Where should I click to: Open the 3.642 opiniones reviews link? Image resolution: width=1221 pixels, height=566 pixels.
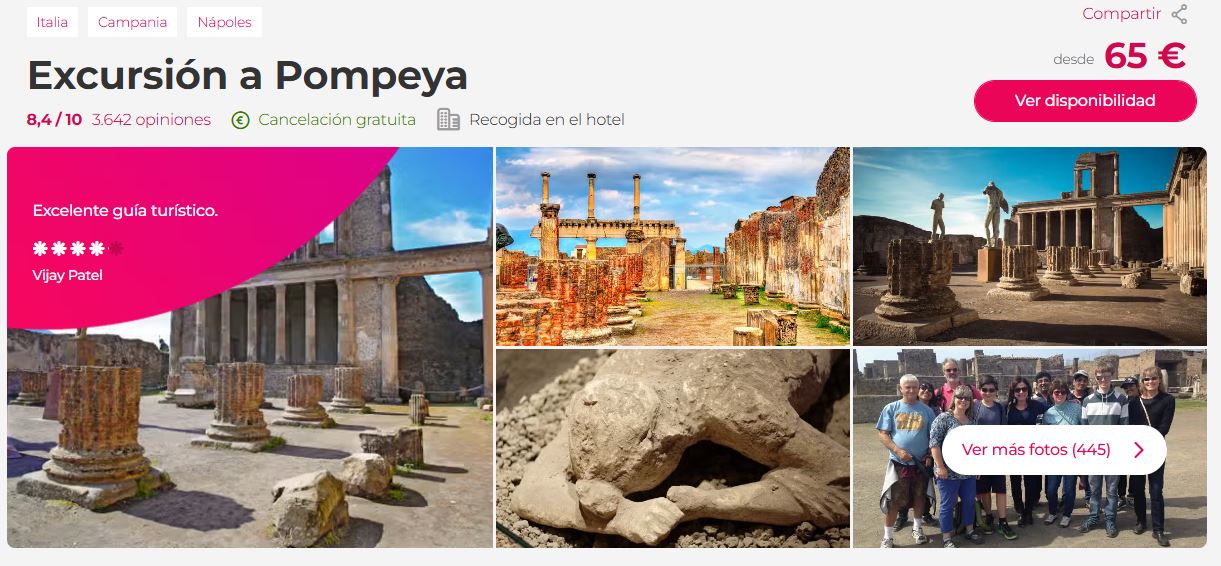[x=151, y=120]
